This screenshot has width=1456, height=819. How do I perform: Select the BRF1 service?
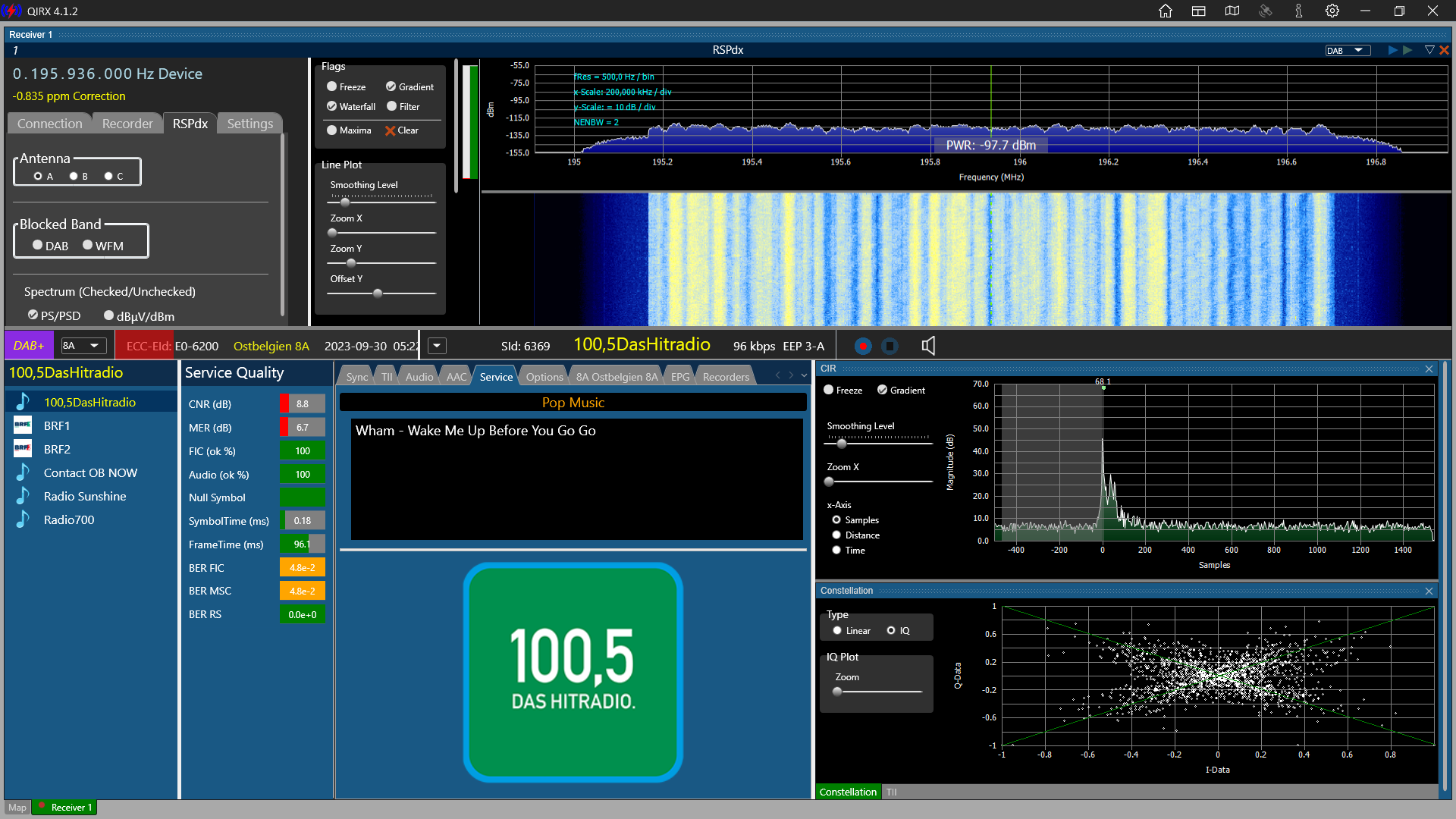click(57, 425)
